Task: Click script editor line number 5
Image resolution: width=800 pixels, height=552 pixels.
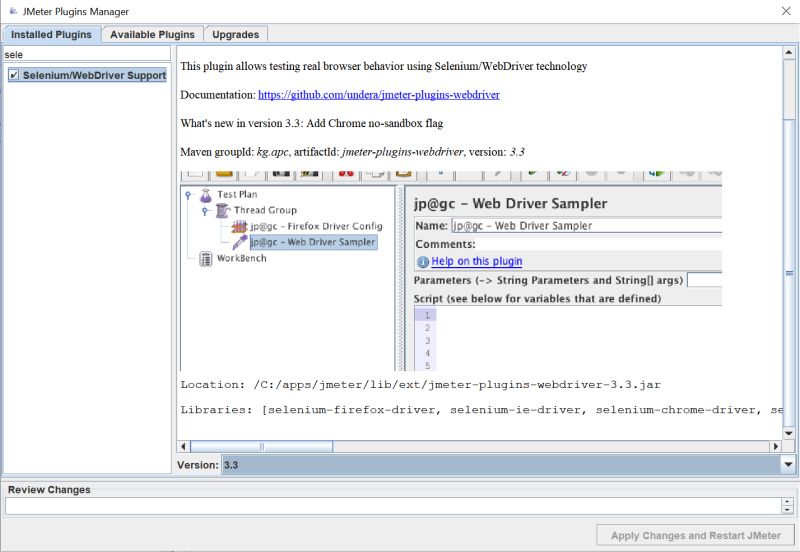Action: tap(428, 365)
